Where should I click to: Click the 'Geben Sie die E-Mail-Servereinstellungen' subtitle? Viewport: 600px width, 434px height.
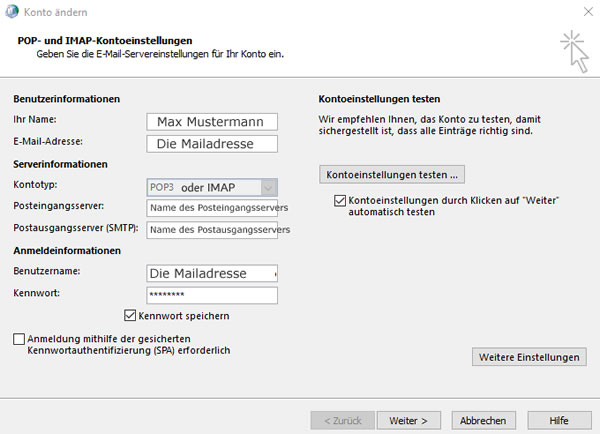click(x=160, y=54)
